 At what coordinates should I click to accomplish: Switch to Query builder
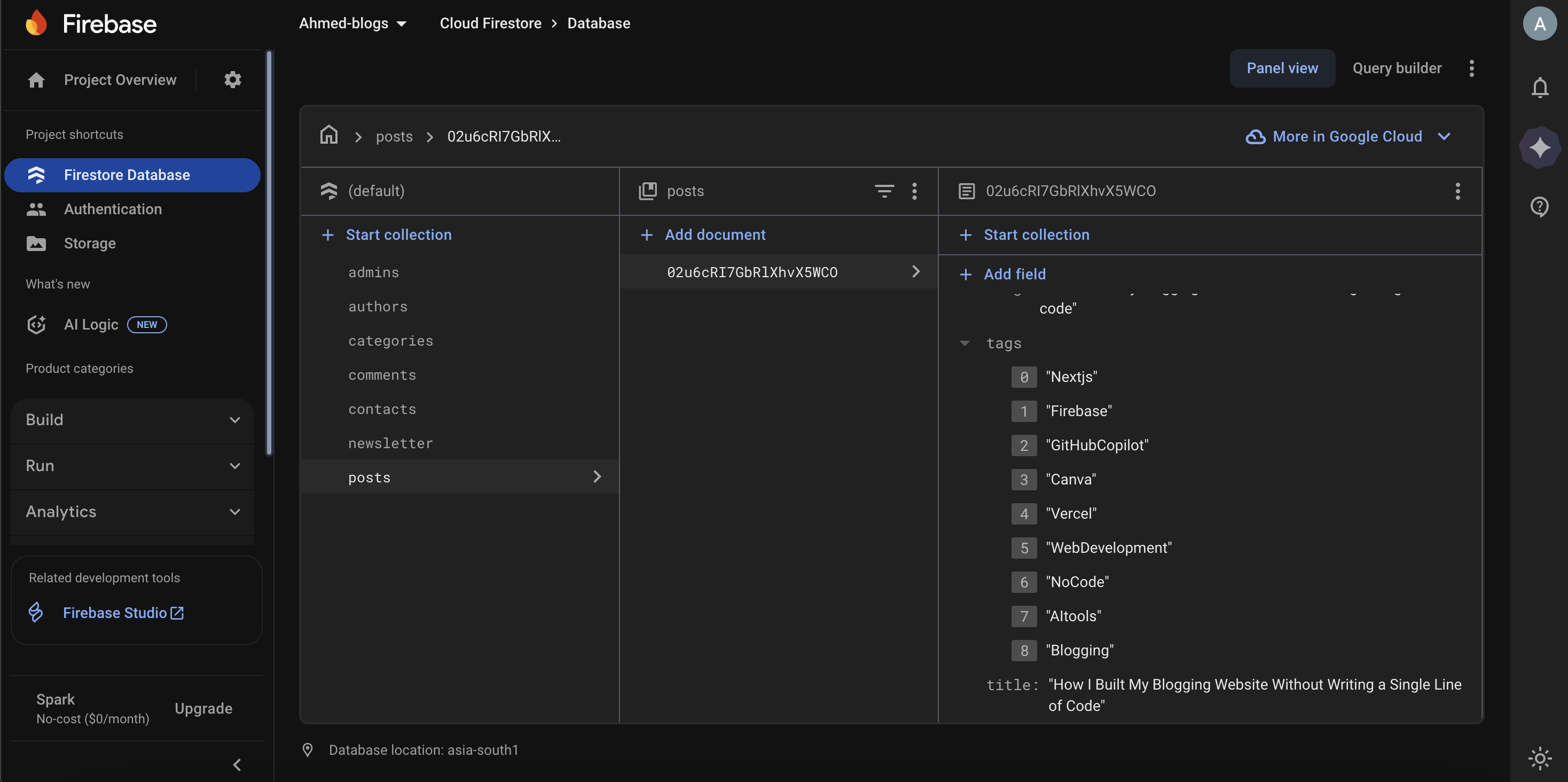coord(1397,68)
